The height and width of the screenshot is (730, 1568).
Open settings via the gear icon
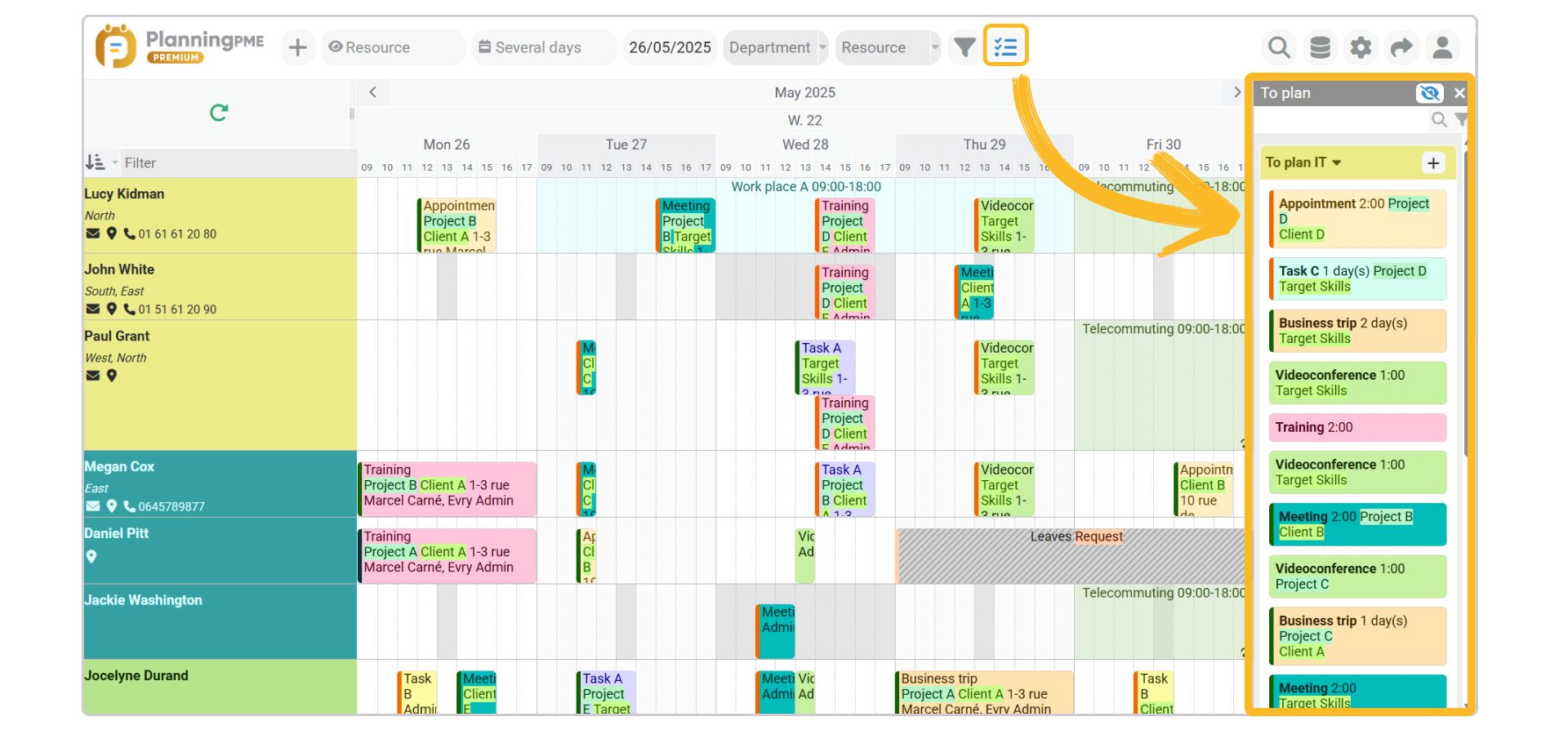click(1361, 47)
